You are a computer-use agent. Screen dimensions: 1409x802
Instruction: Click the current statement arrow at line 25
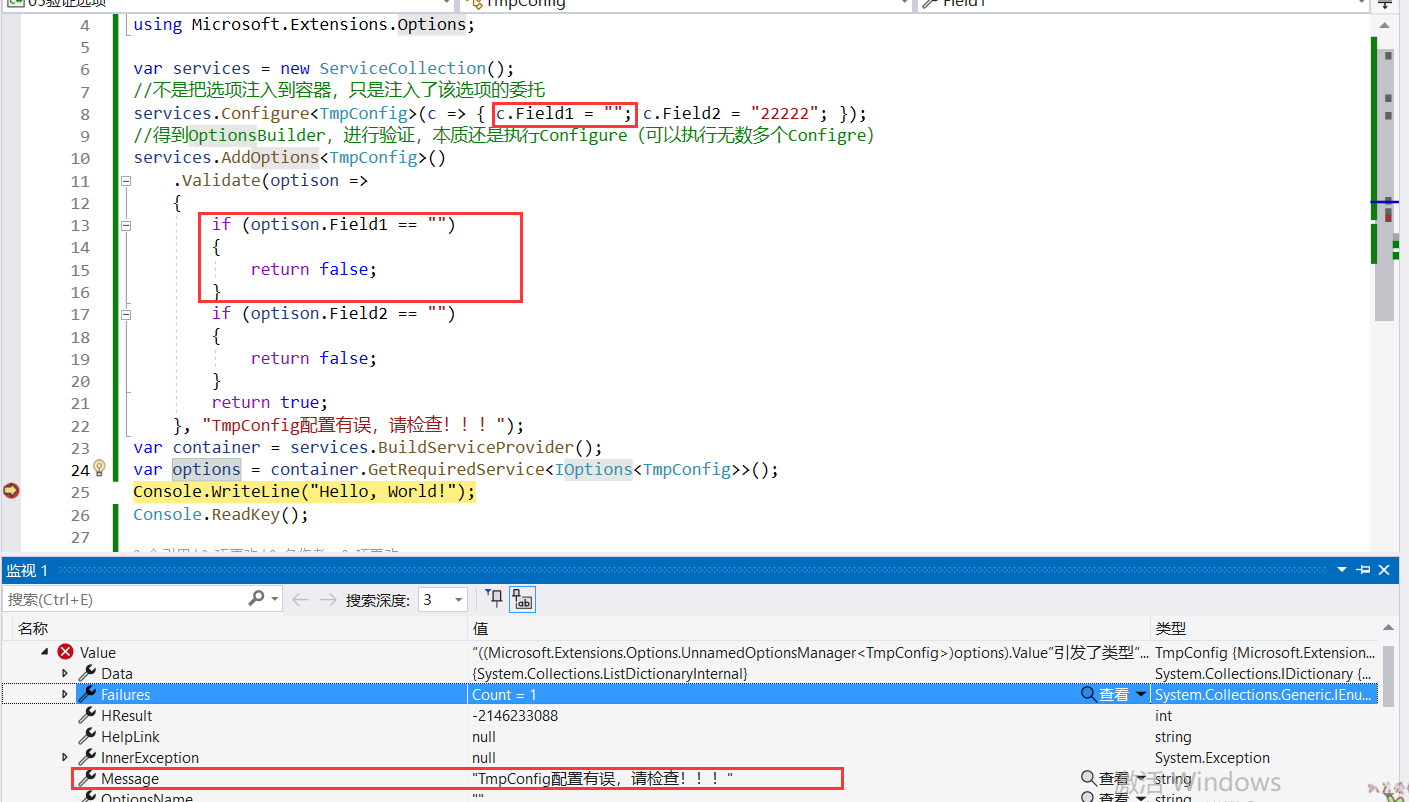11,490
